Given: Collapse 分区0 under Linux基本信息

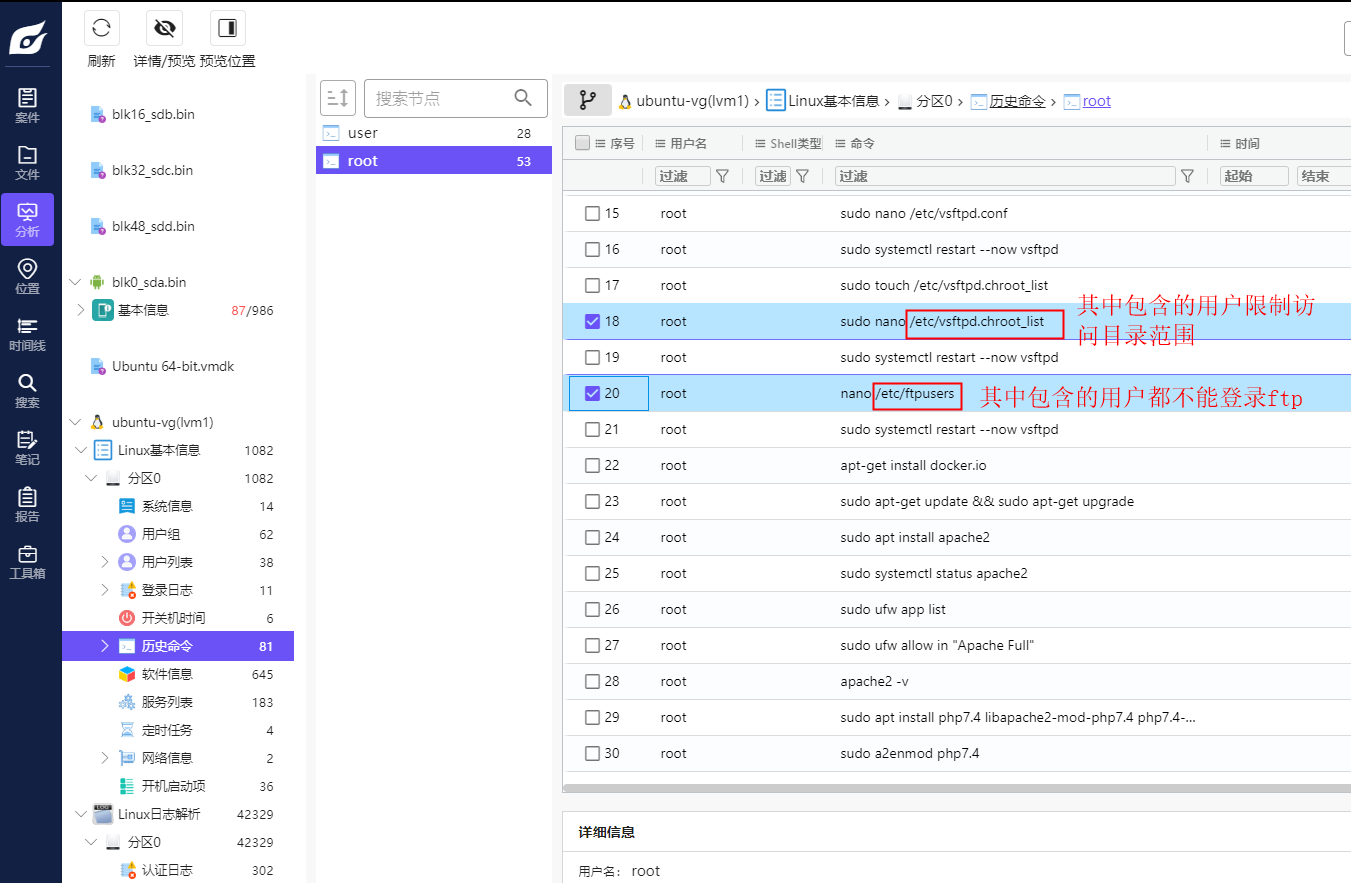Looking at the screenshot, I should pyautogui.click(x=91, y=478).
